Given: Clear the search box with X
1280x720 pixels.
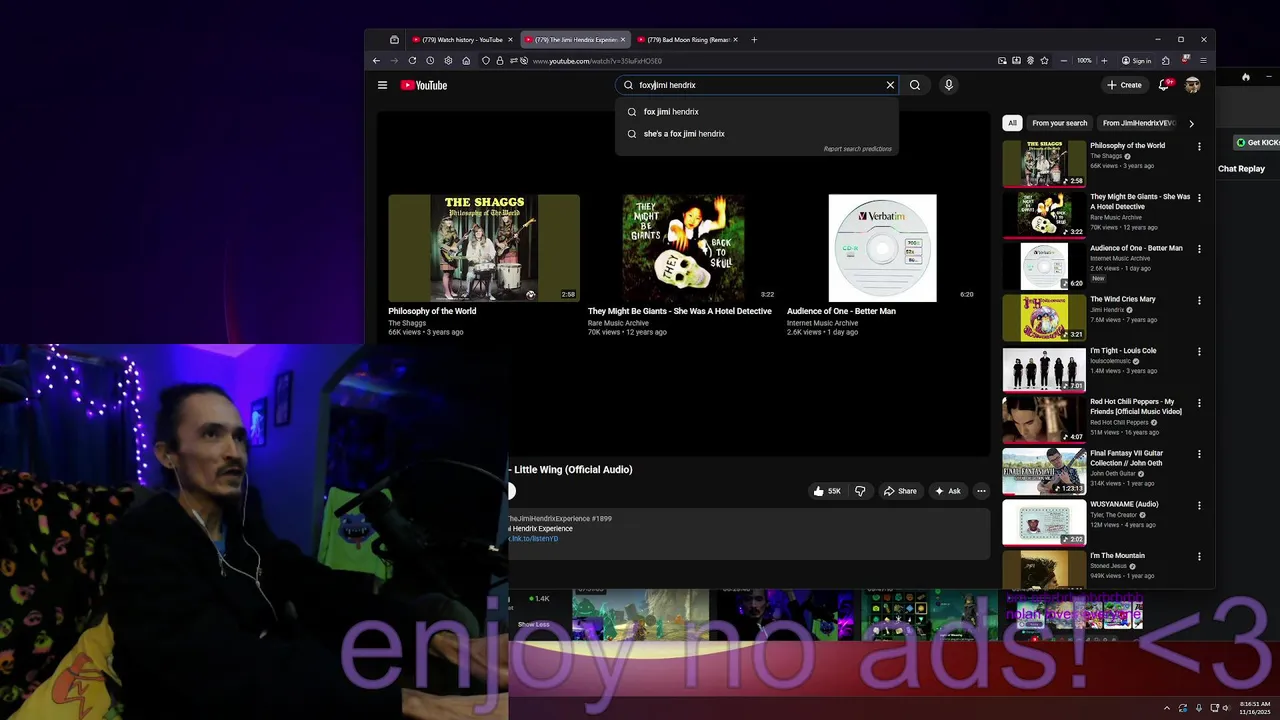Looking at the screenshot, I should click(890, 85).
